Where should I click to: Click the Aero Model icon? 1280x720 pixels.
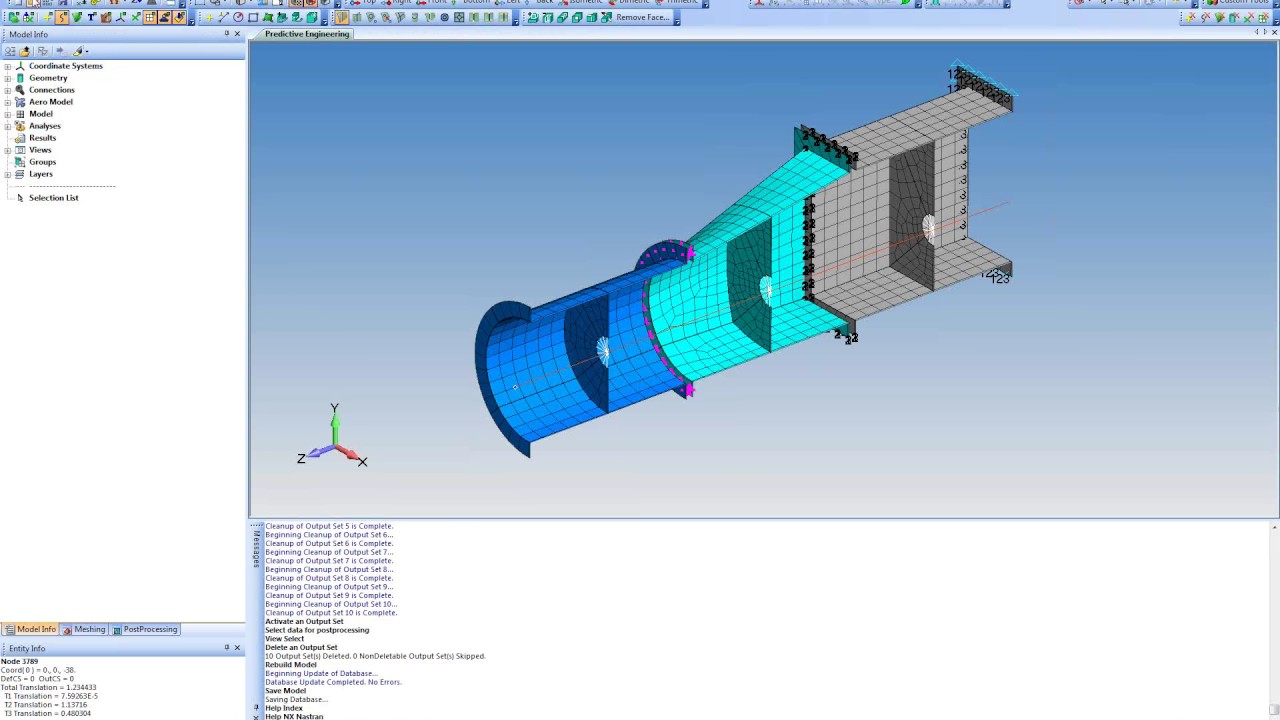[x=20, y=102]
